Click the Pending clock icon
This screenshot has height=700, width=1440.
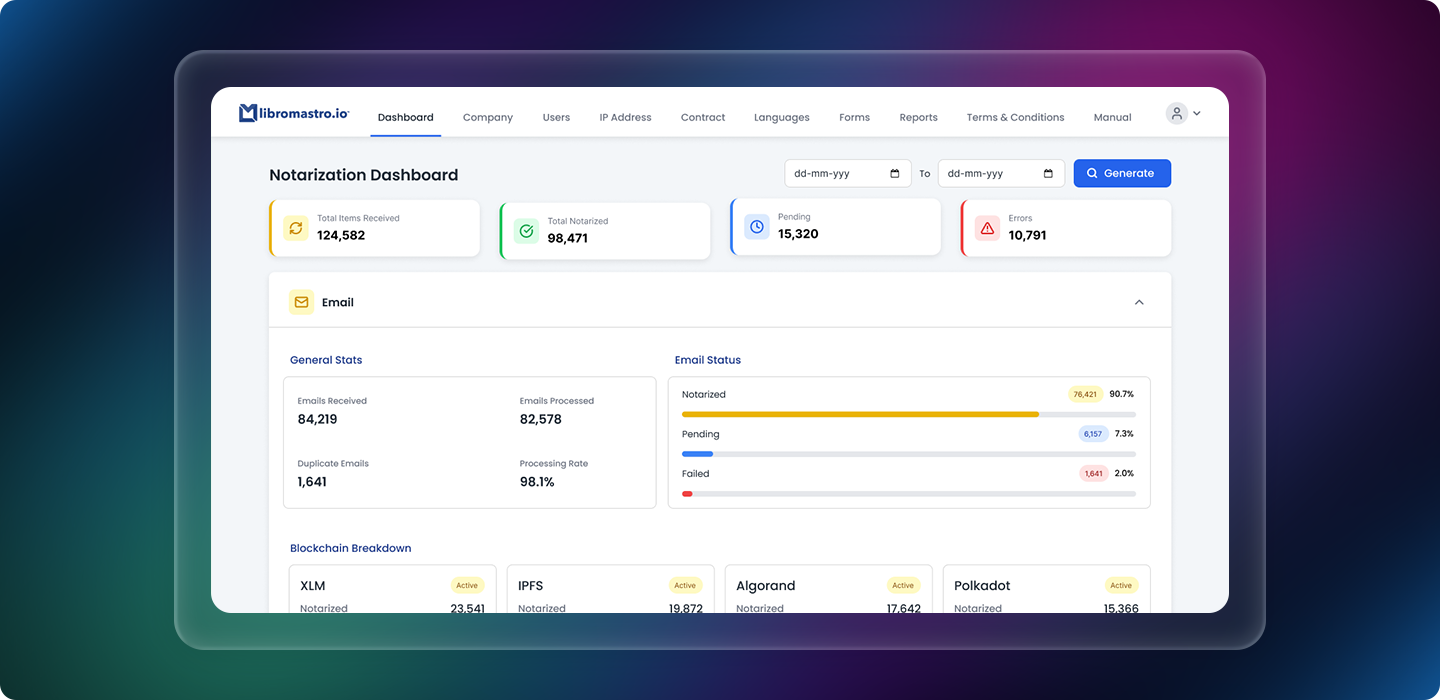[x=757, y=227]
